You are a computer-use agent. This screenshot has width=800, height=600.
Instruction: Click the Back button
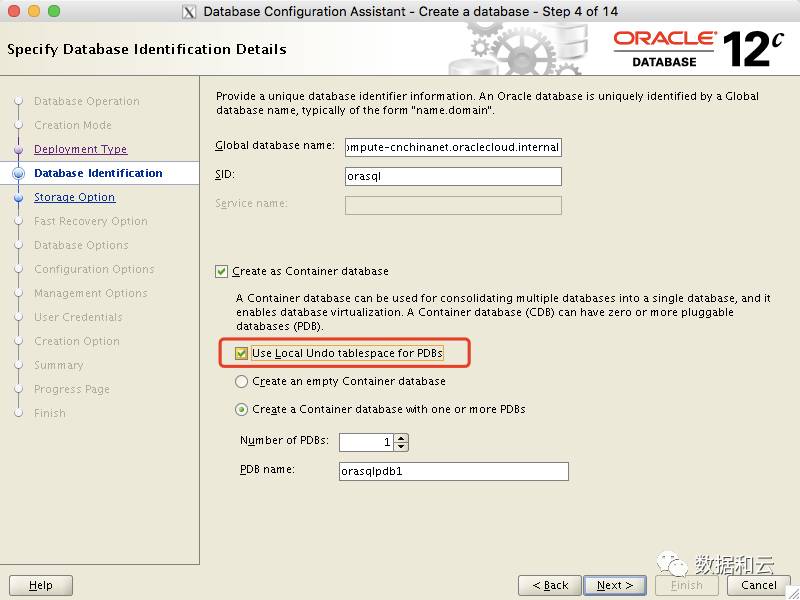point(550,585)
